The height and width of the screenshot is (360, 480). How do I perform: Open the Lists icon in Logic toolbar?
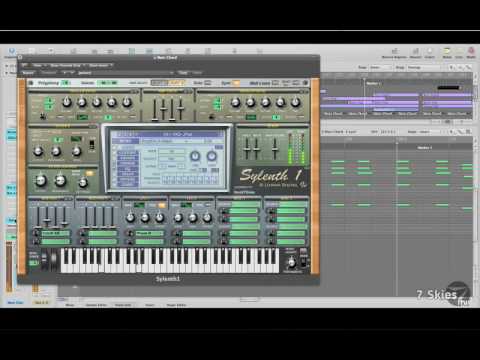pyautogui.click(x=459, y=53)
